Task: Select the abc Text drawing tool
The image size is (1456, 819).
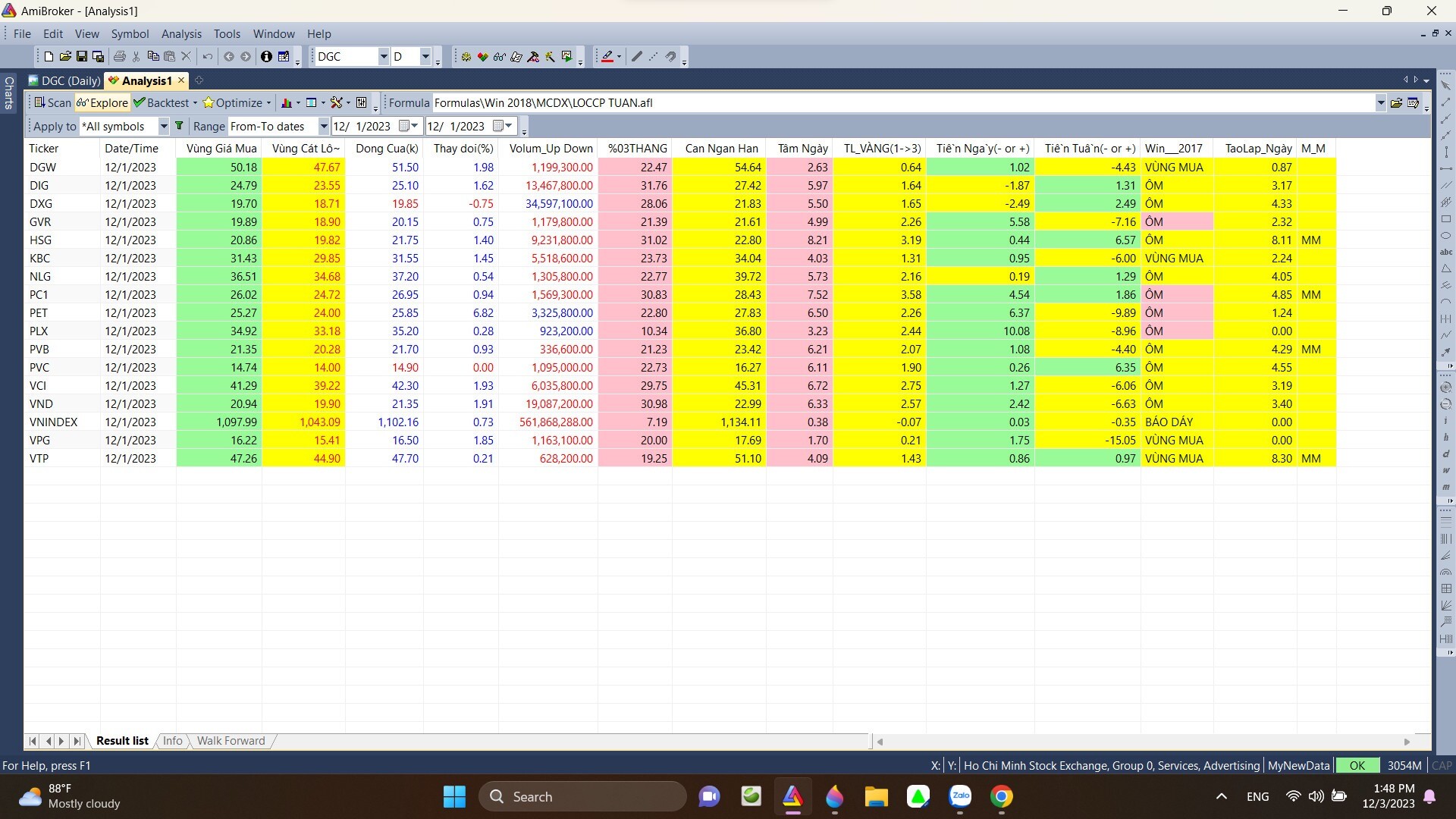Action: click(x=1445, y=252)
